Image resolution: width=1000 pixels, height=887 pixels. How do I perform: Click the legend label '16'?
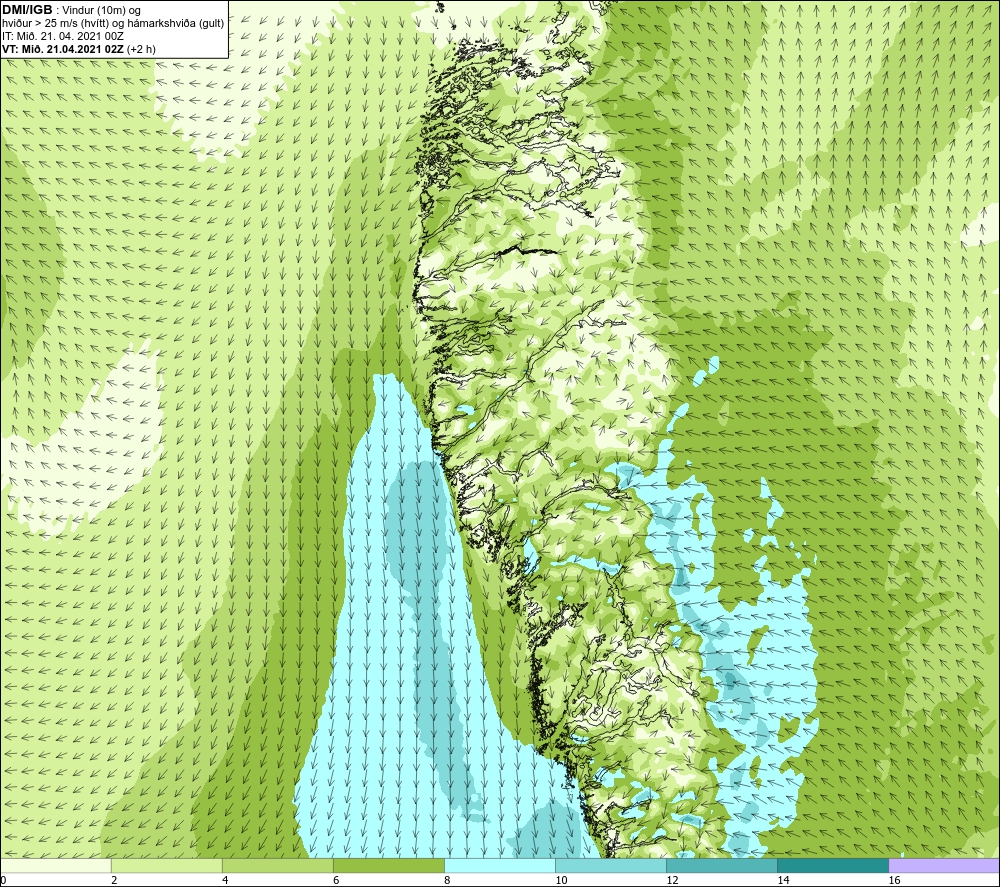click(x=894, y=880)
